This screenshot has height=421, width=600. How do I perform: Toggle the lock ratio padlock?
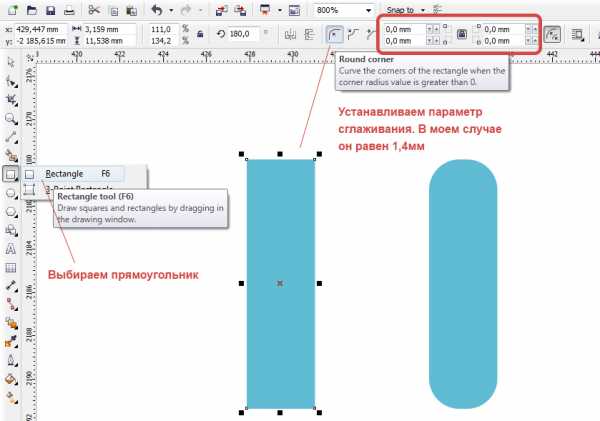pyautogui.click(x=200, y=34)
